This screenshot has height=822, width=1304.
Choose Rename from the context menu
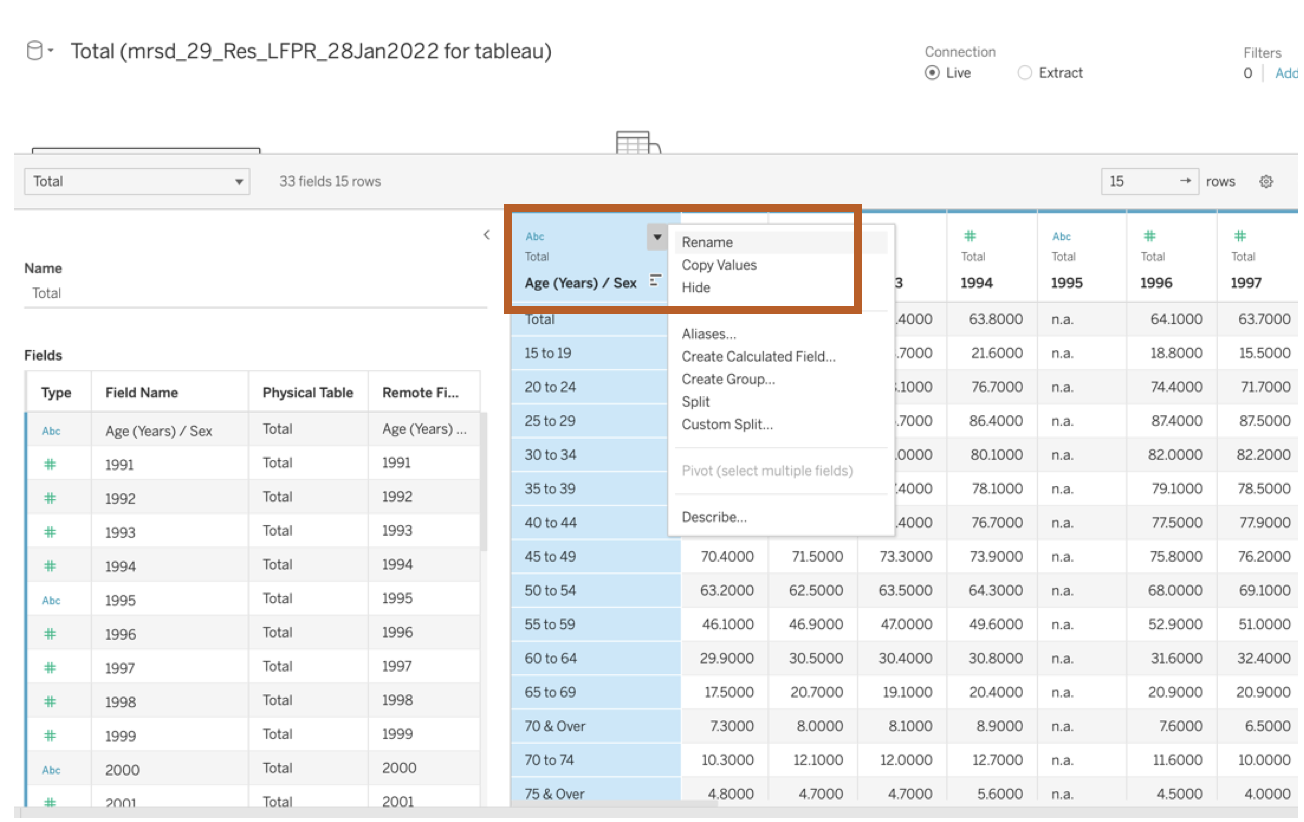pos(707,242)
